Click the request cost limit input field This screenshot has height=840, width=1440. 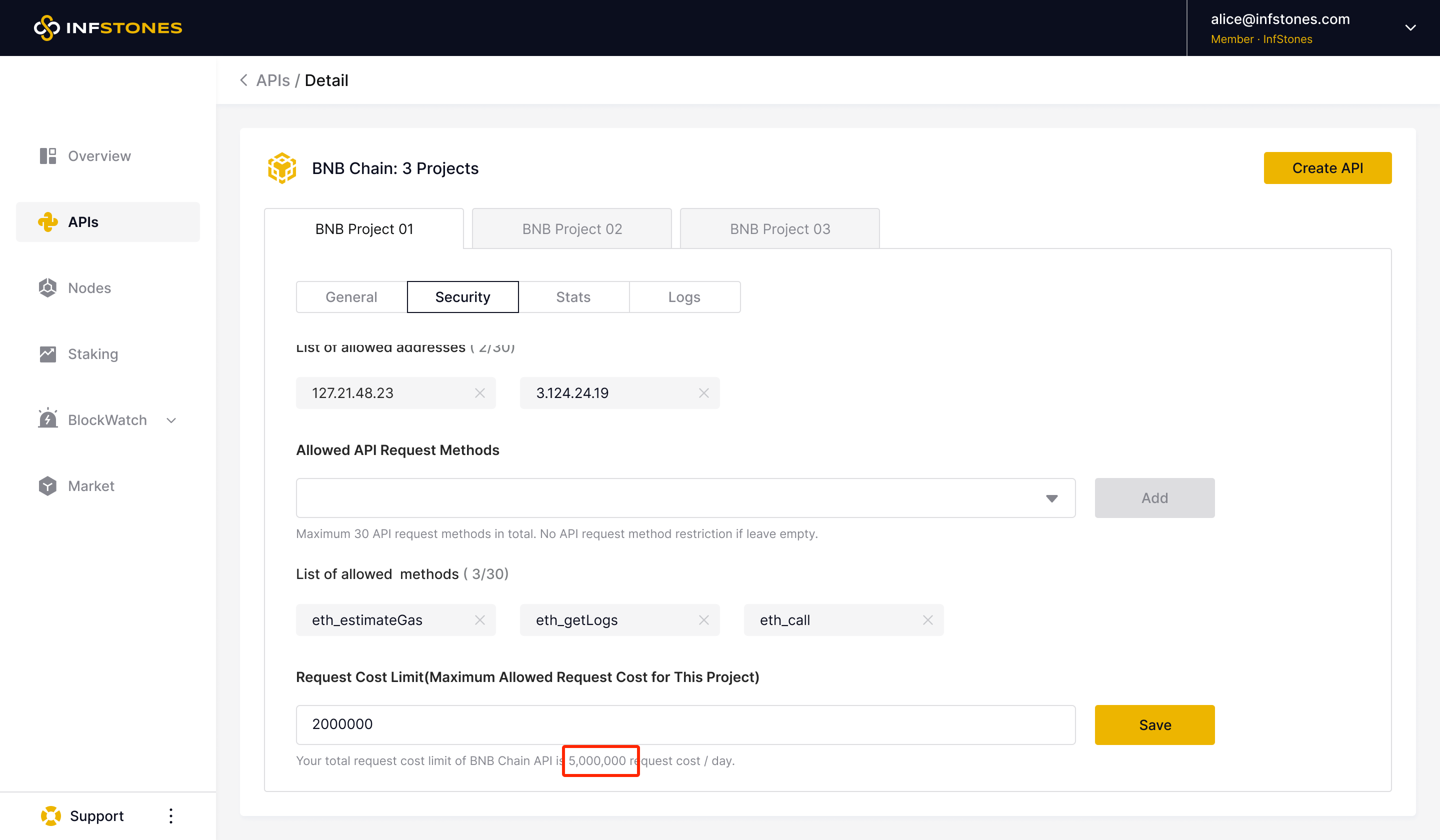[x=685, y=724]
